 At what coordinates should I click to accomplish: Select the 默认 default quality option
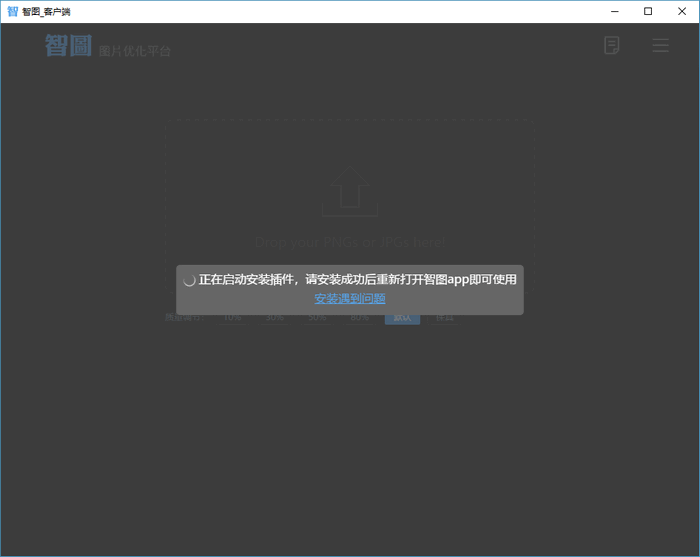pos(402,319)
